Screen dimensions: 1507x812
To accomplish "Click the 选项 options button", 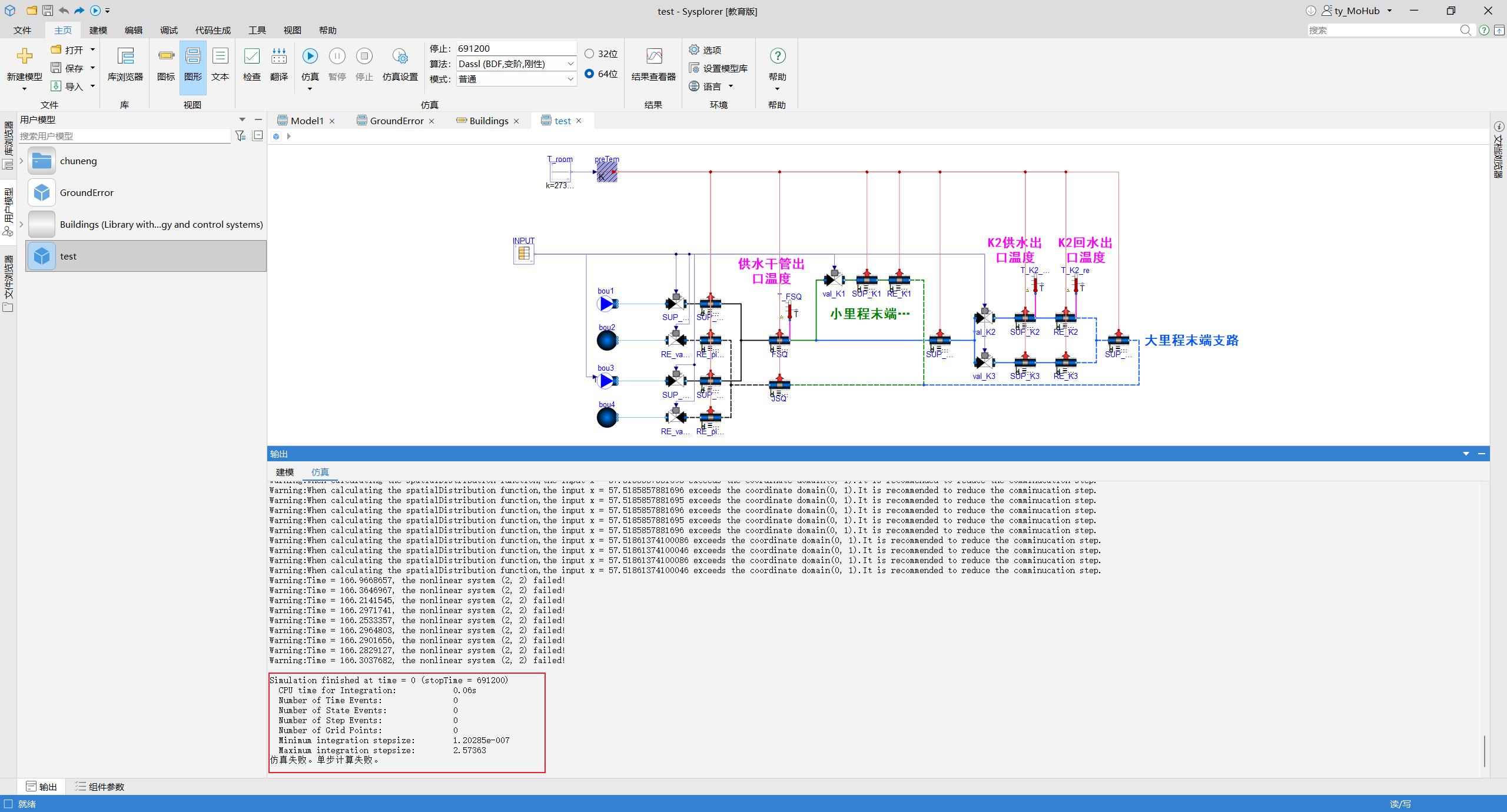I will click(x=705, y=50).
